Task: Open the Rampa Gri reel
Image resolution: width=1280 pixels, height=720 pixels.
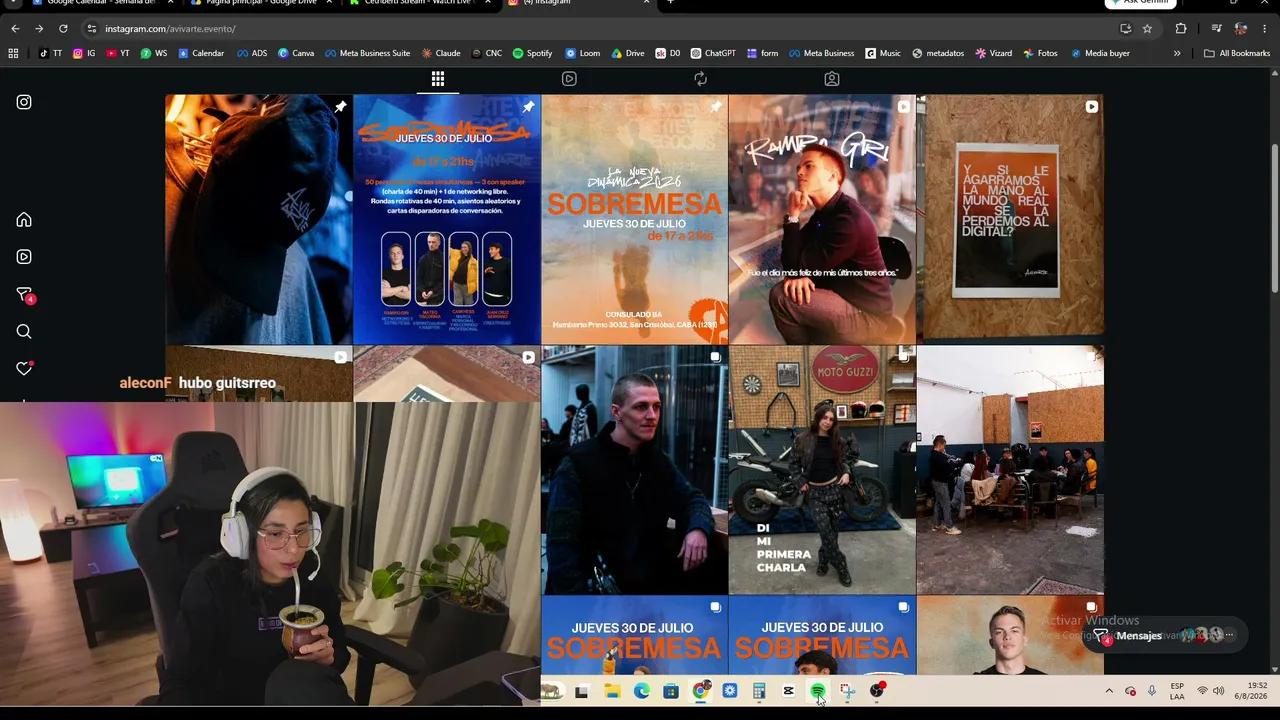Action: 822,220
